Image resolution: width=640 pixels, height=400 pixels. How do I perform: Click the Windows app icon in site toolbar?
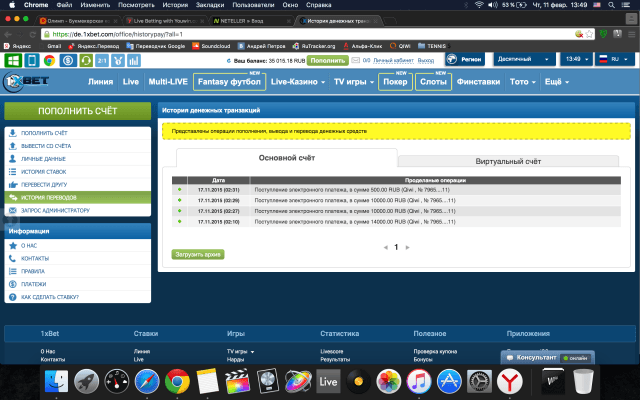13,60
